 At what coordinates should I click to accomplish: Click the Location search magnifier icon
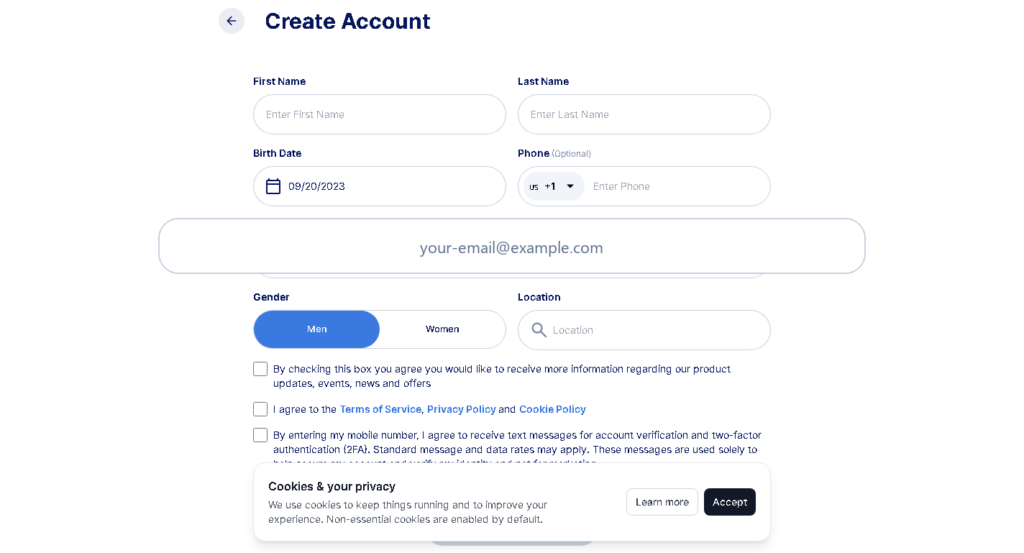[538, 330]
